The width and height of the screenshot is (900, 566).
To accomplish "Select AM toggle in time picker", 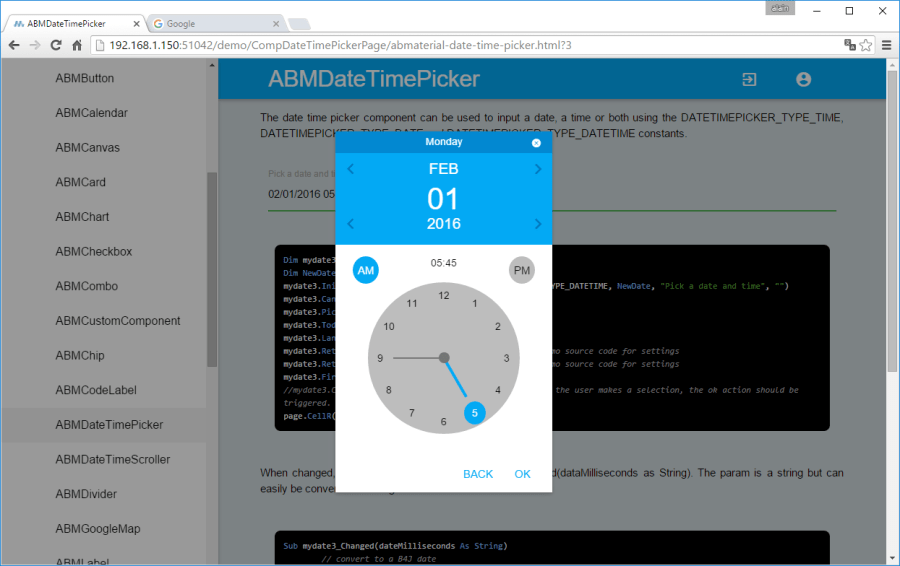I will point(366,270).
